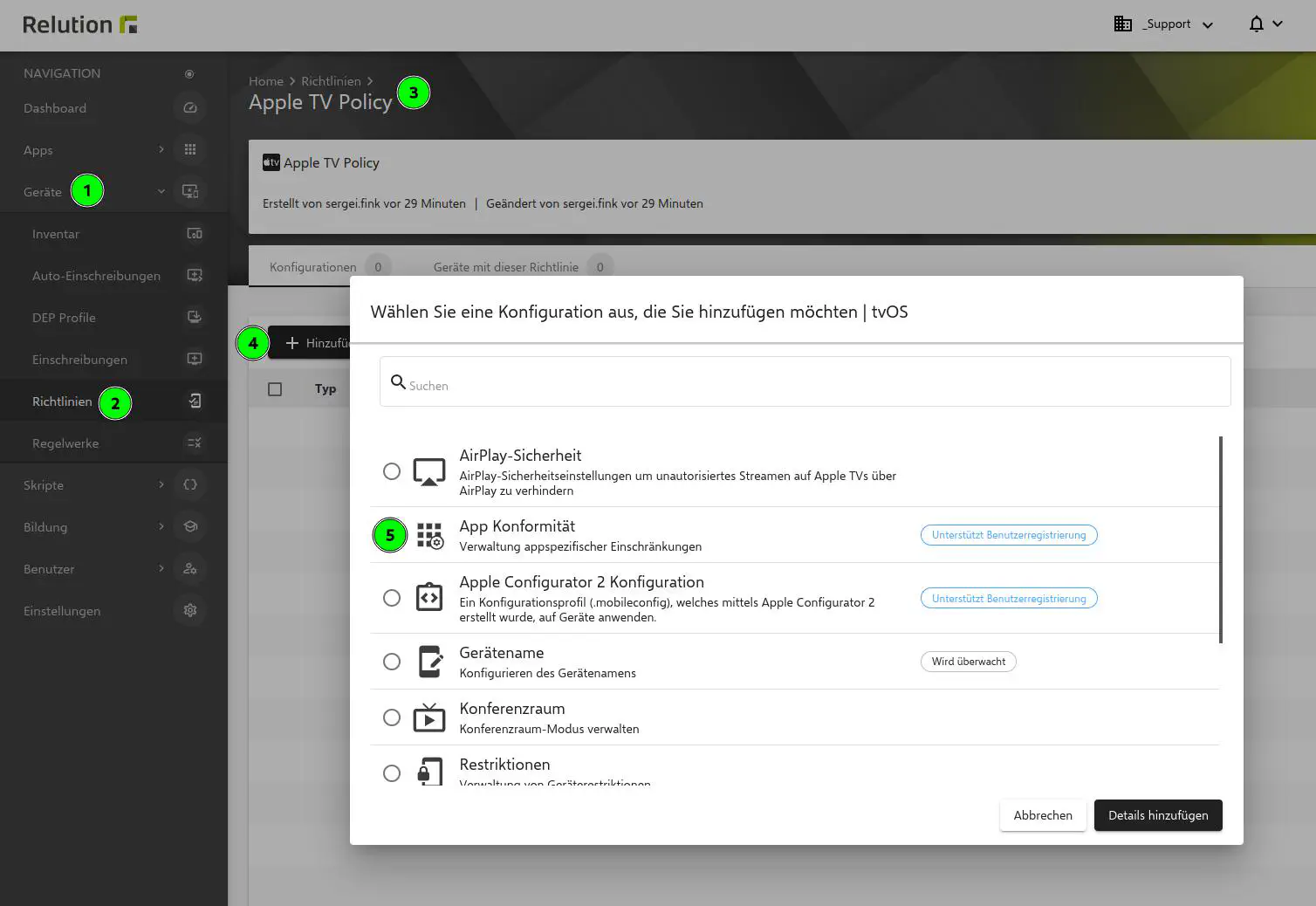This screenshot has width=1316, height=906.
Task: Select the Konfigurationen tab
Action: 312,266
